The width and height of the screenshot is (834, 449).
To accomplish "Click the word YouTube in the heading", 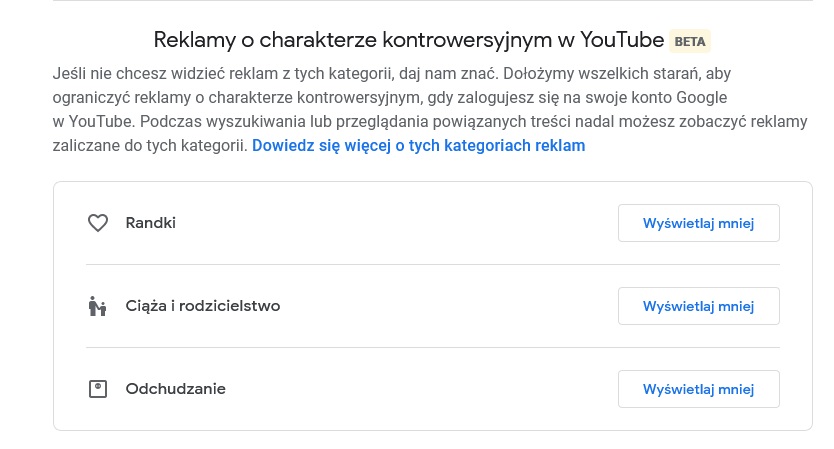I will point(621,41).
